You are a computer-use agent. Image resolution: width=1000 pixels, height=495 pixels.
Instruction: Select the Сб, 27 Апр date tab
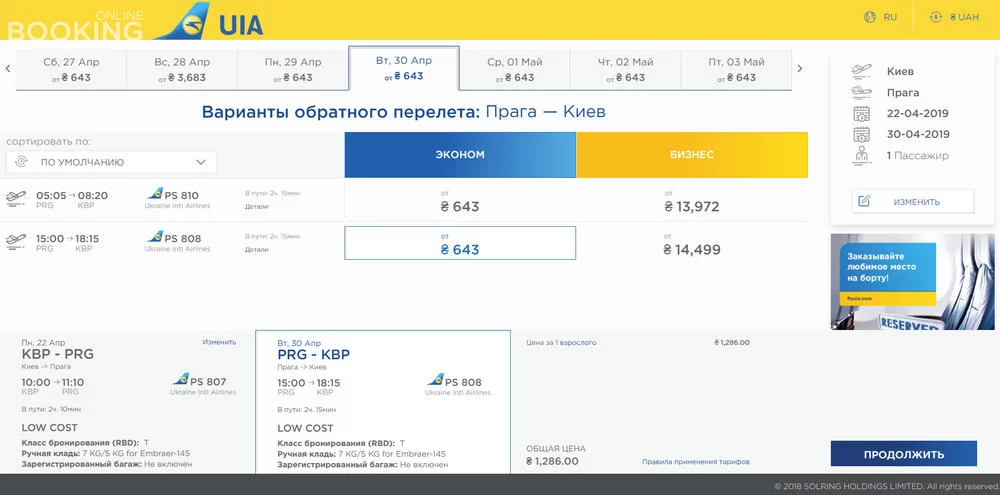[x=71, y=69]
